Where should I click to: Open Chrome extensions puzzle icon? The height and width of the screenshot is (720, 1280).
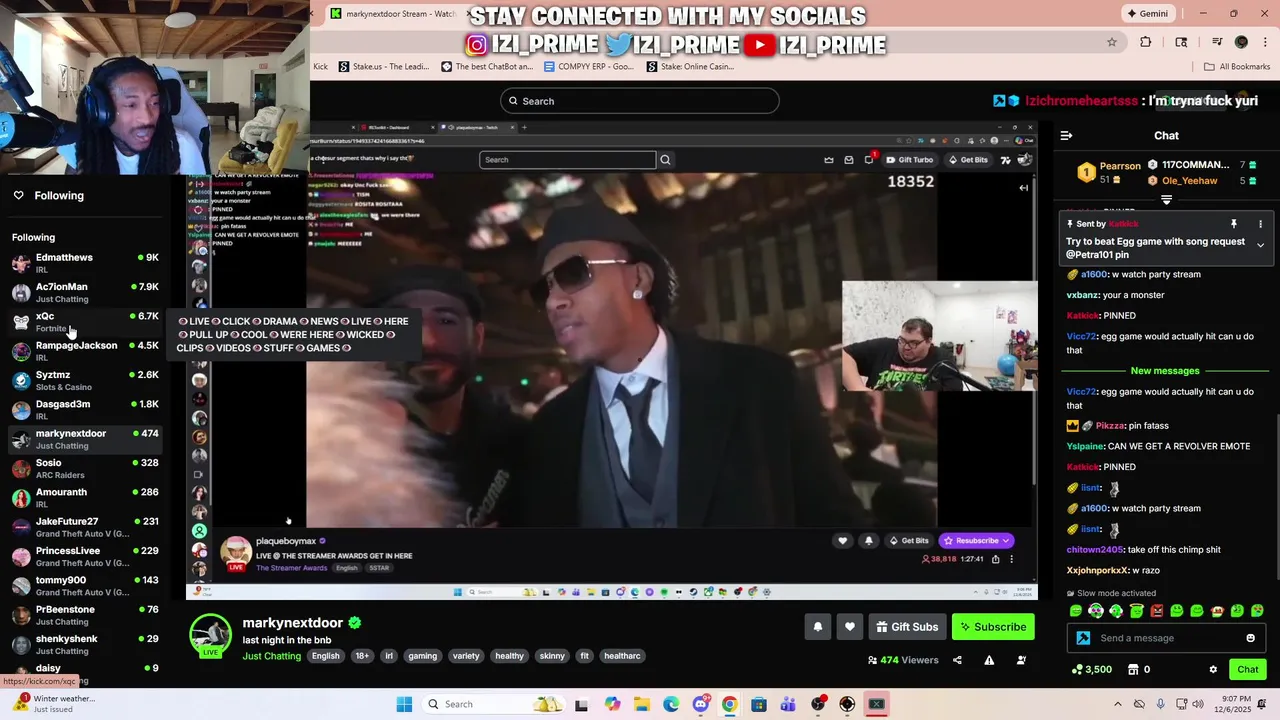1145,42
